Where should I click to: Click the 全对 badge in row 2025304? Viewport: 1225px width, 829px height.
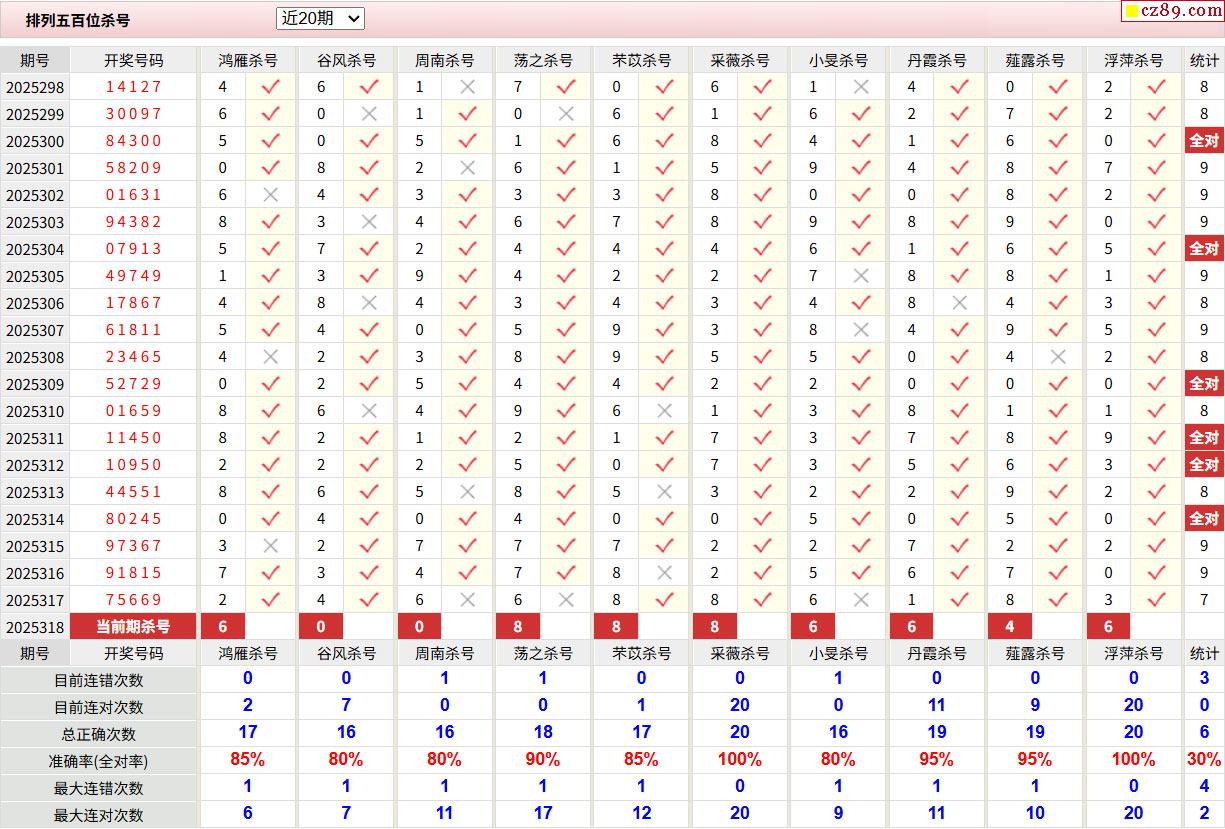point(1204,249)
